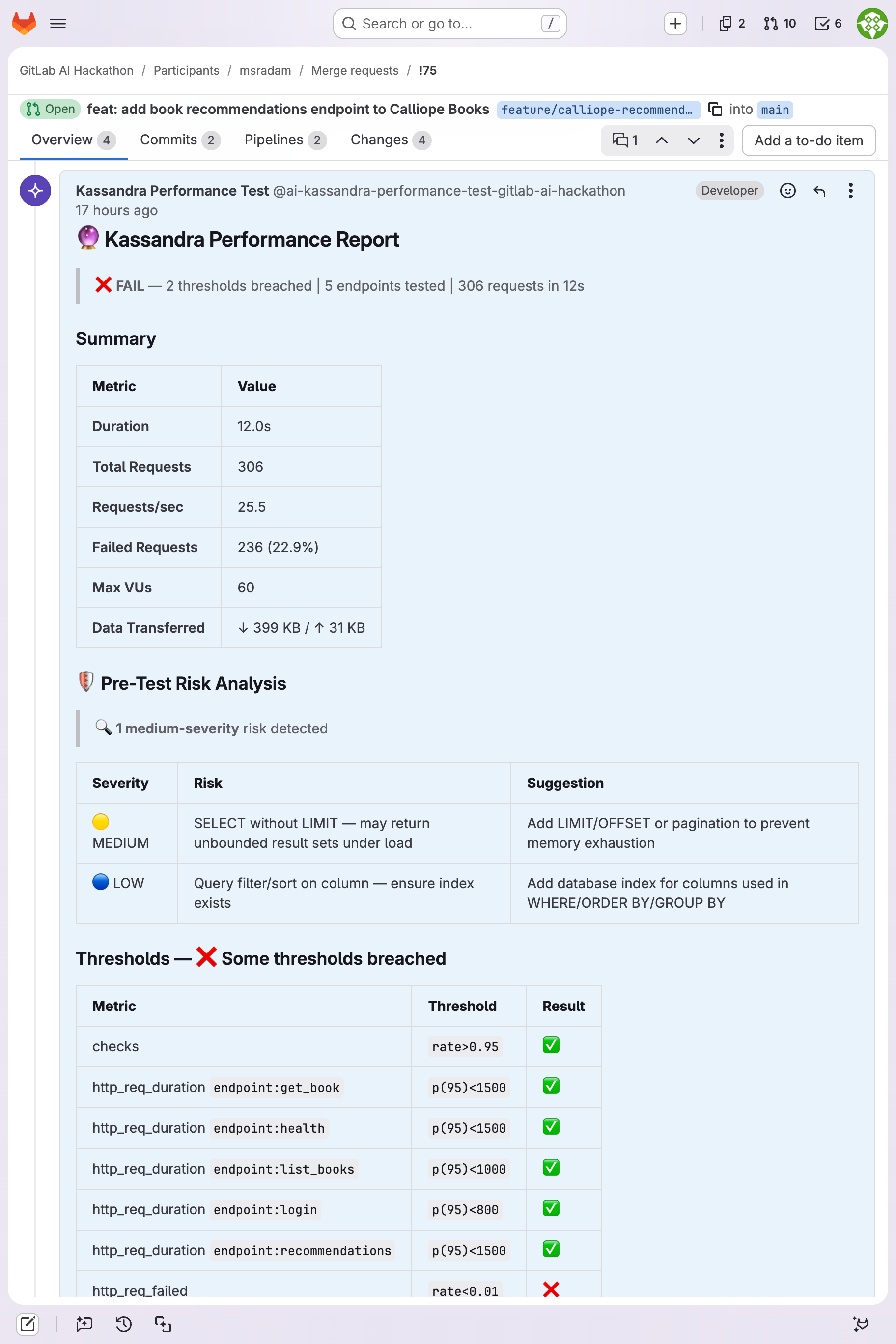Open the history clock icon
Image resolution: width=896 pixels, height=1344 pixels.
(123, 1324)
